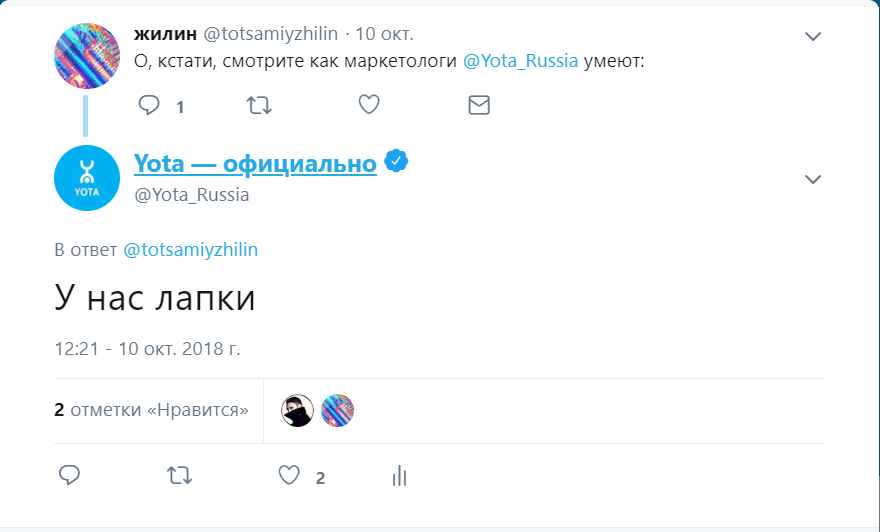Viewport: 880px width, 532px height.
Task: Open the colorful liker avatar in the likes row
Action: tap(337, 410)
